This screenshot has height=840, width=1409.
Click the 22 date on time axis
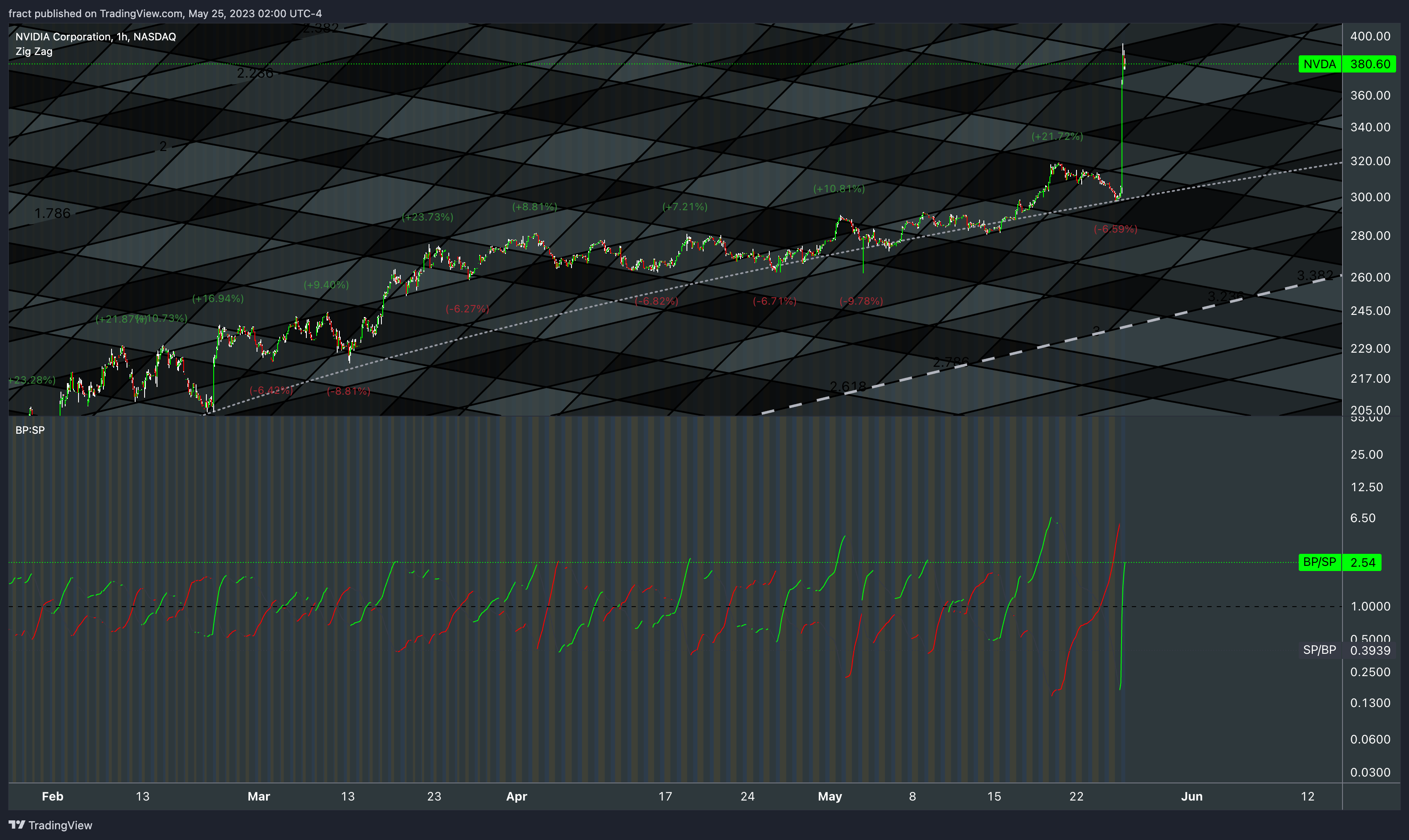pyautogui.click(x=1076, y=796)
